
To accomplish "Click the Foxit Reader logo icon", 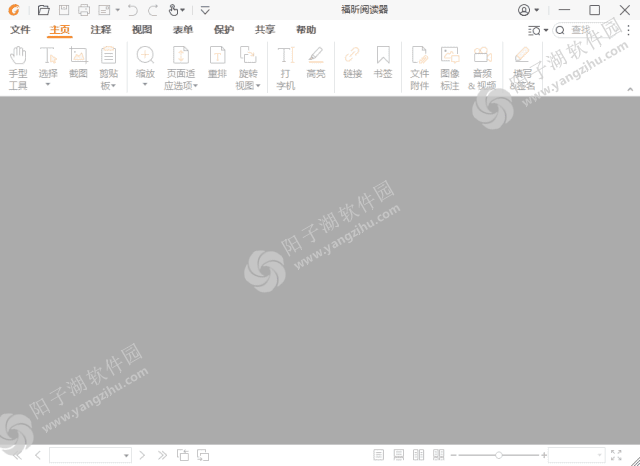I will [14, 10].
